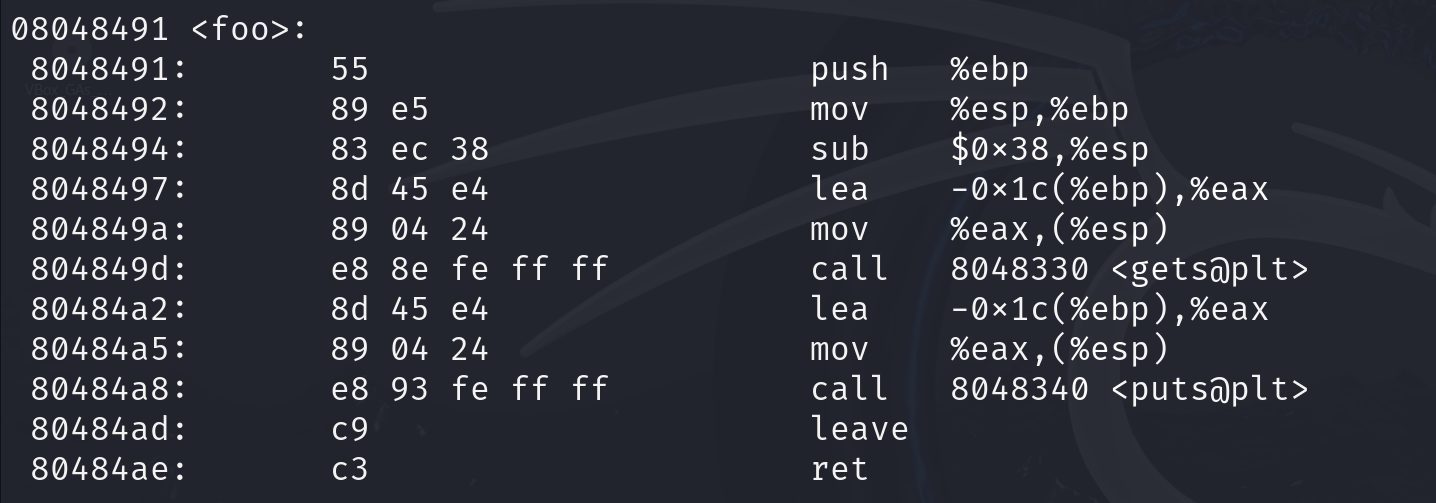Click the sub instruction mnemonic
This screenshot has width=1436, height=503.
pos(839,149)
